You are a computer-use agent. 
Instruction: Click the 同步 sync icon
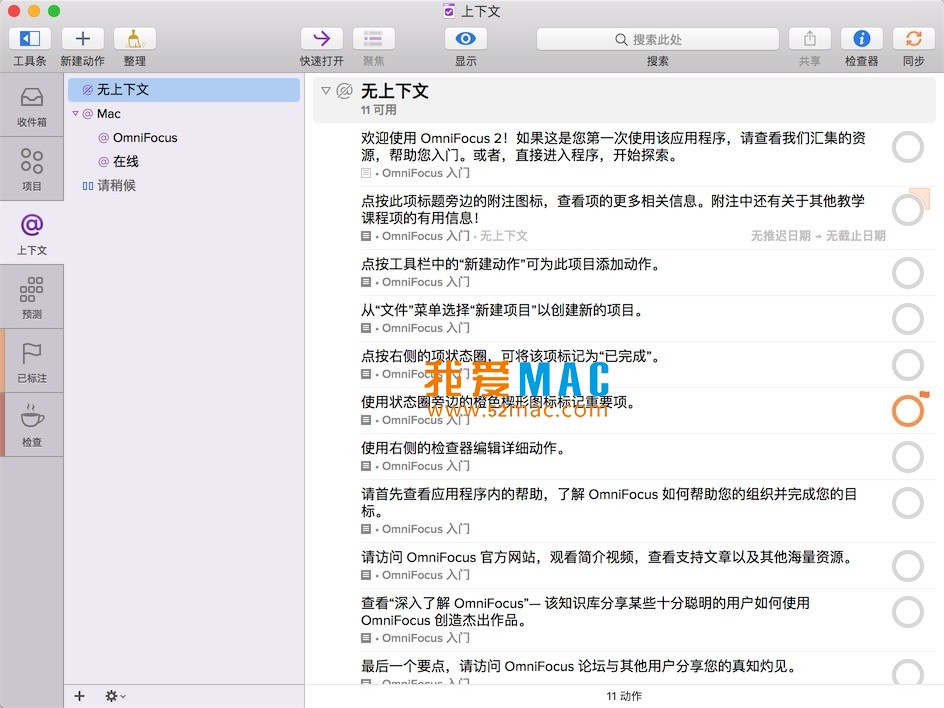913,39
